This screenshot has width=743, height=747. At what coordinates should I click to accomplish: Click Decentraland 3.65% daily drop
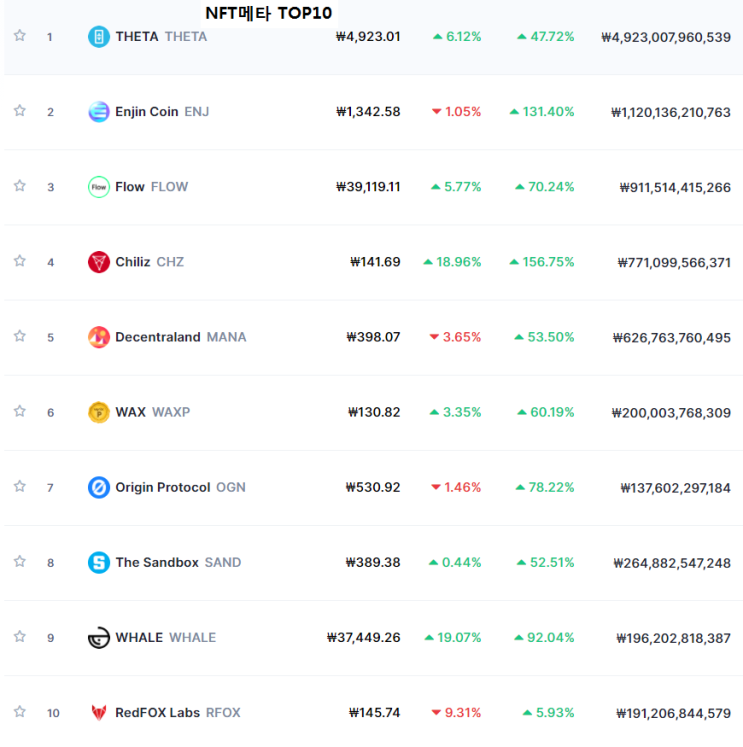[x=455, y=337]
